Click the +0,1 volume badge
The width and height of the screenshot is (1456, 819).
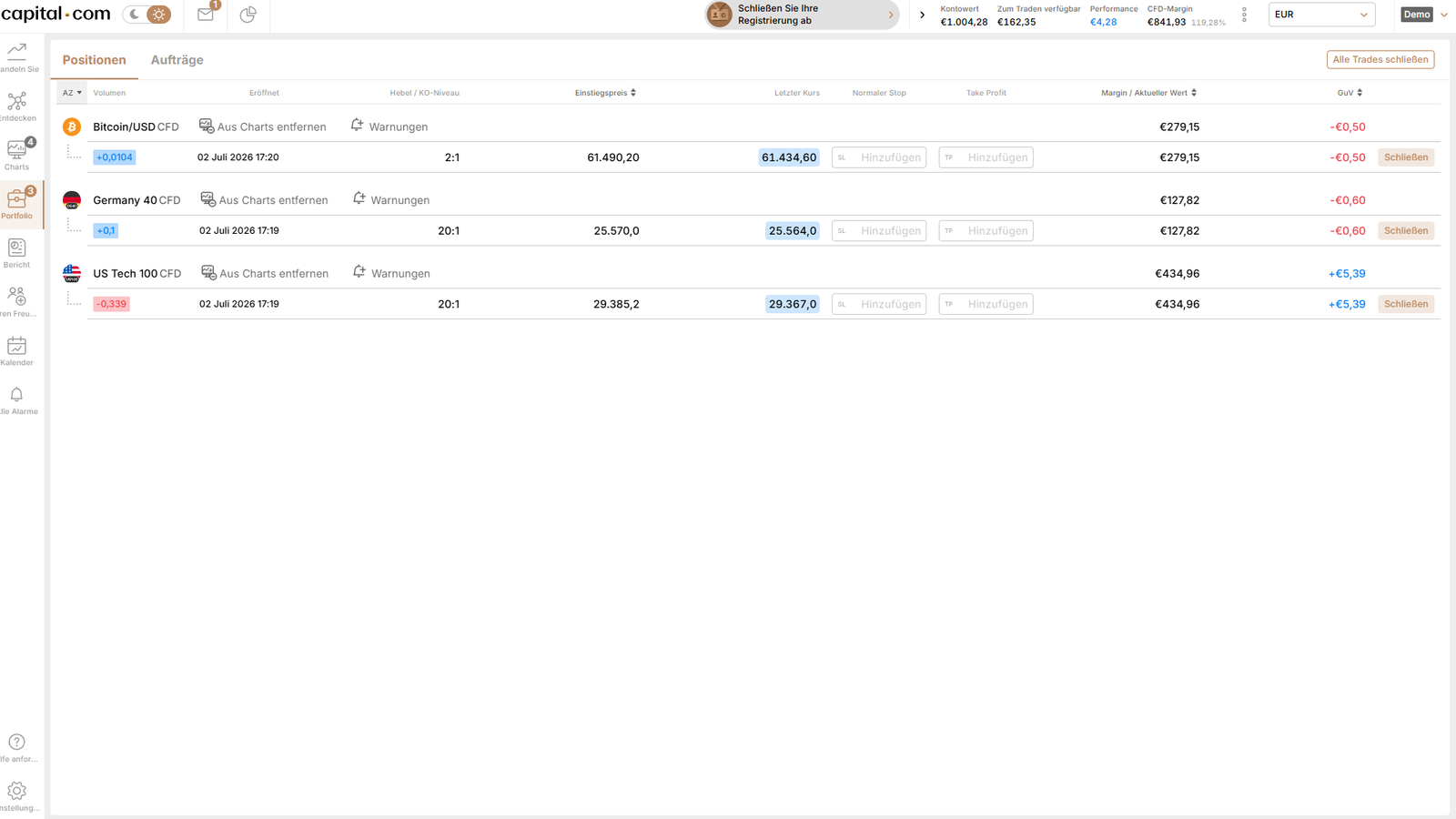[x=106, y=231]
